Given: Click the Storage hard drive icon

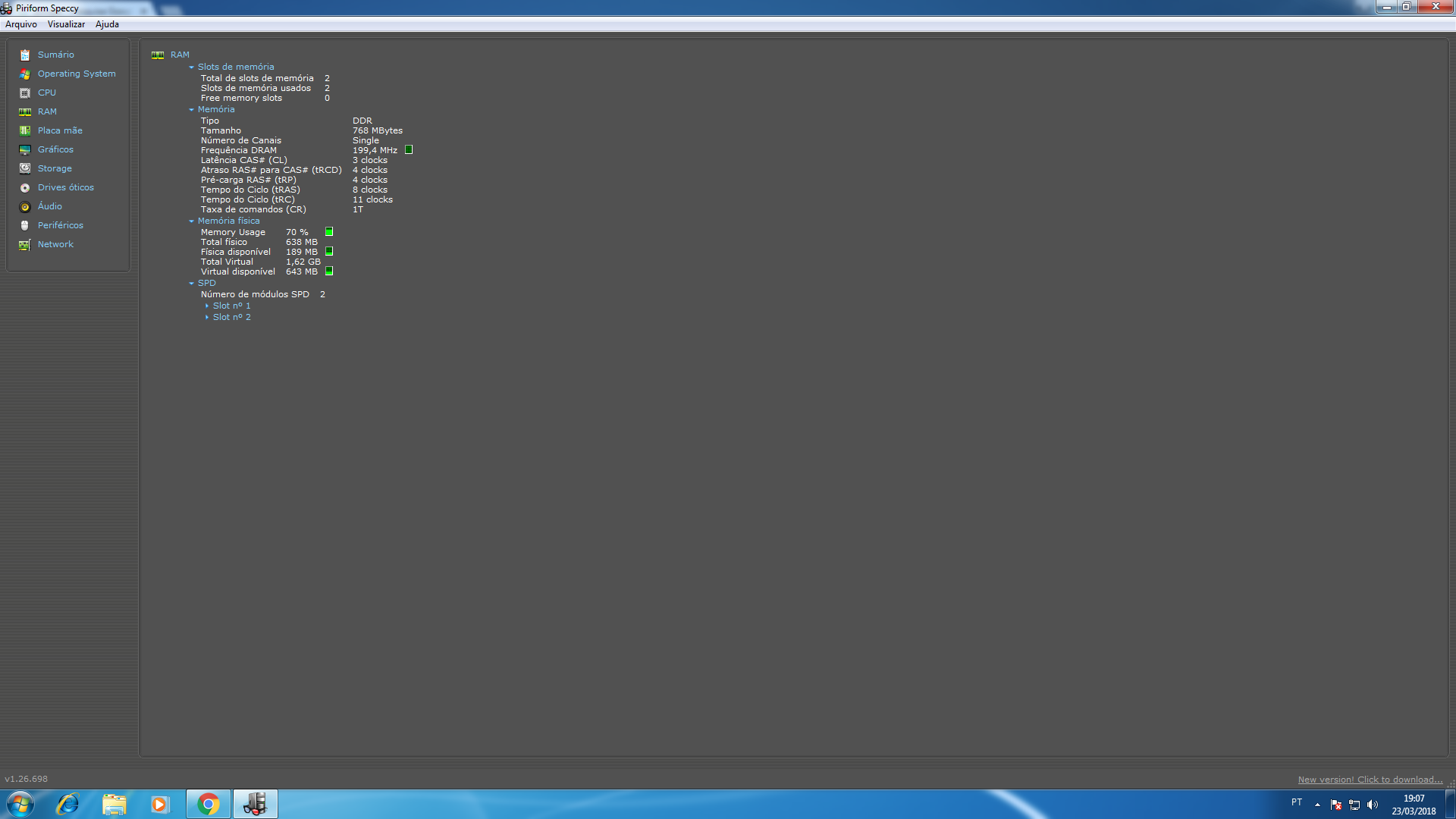Looking at the screenshot, I should pos(25,168).
